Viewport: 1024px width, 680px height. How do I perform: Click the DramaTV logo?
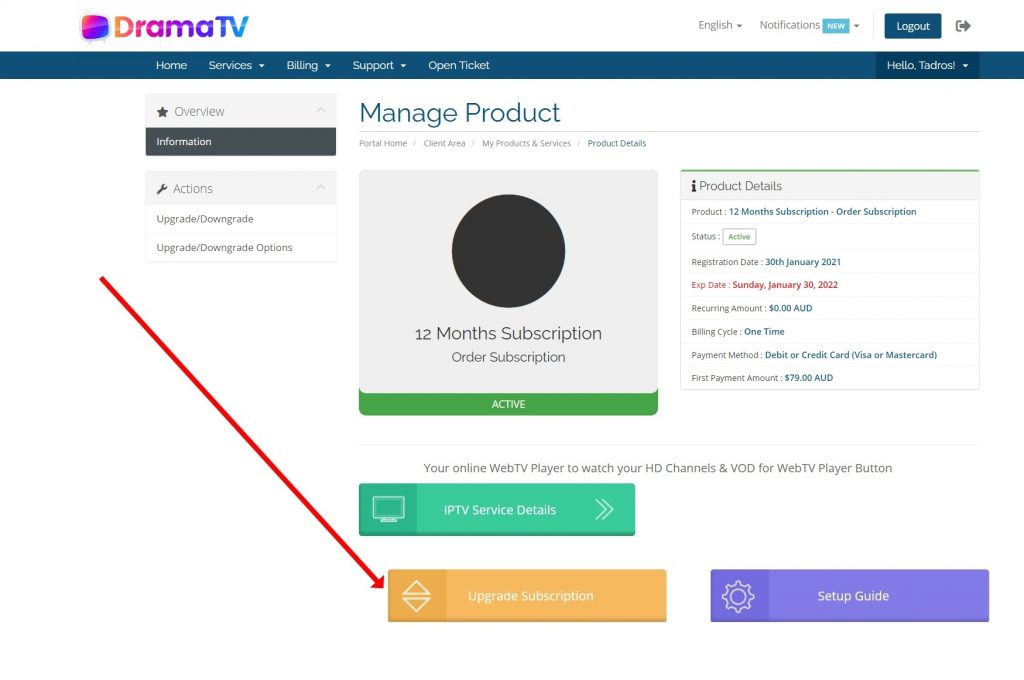[164, 27]
